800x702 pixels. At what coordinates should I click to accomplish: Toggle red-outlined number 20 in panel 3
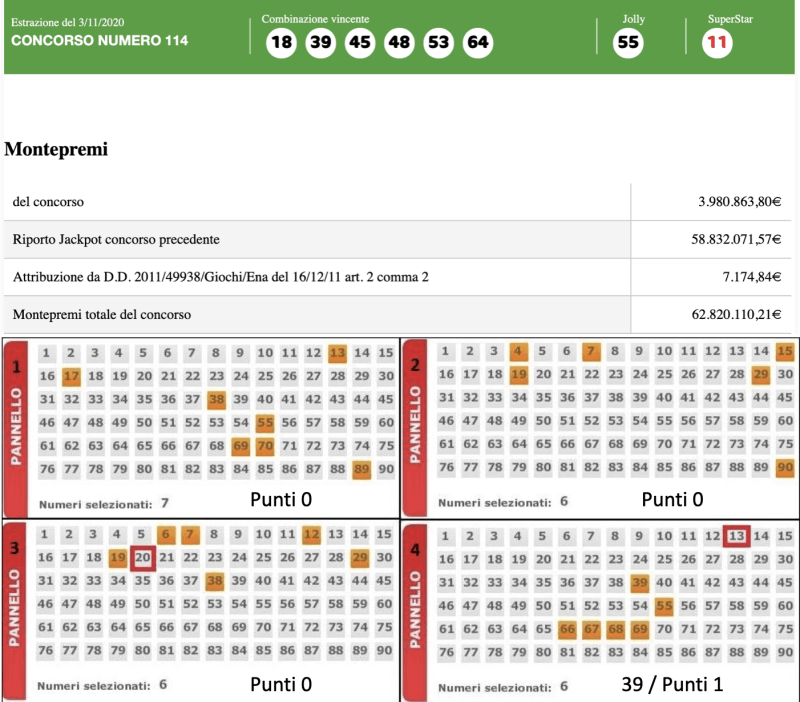(x=142, y=556)
